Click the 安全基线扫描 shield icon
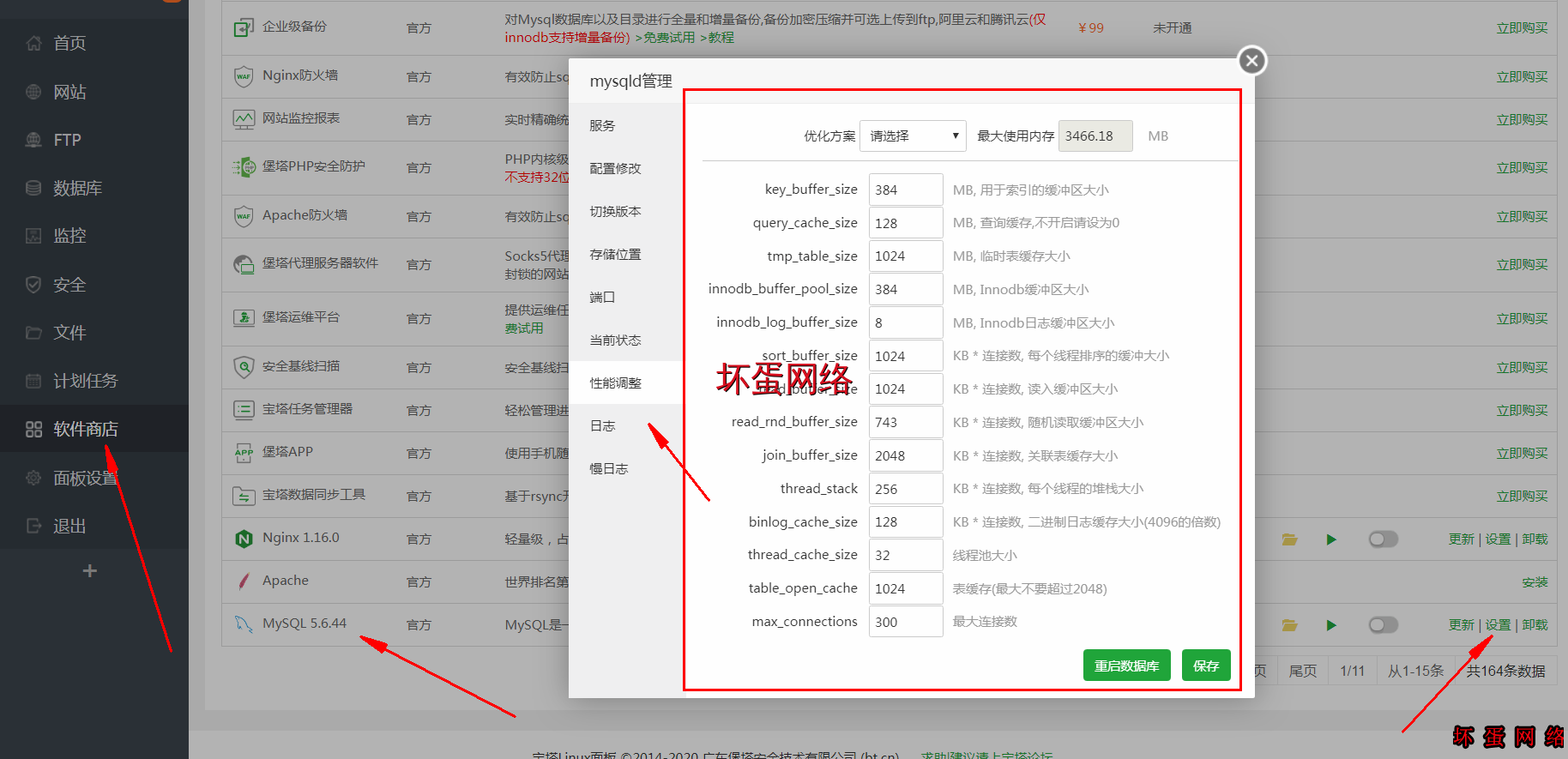This screenshot has width=1568, height=759. click(x=244, y=367)
